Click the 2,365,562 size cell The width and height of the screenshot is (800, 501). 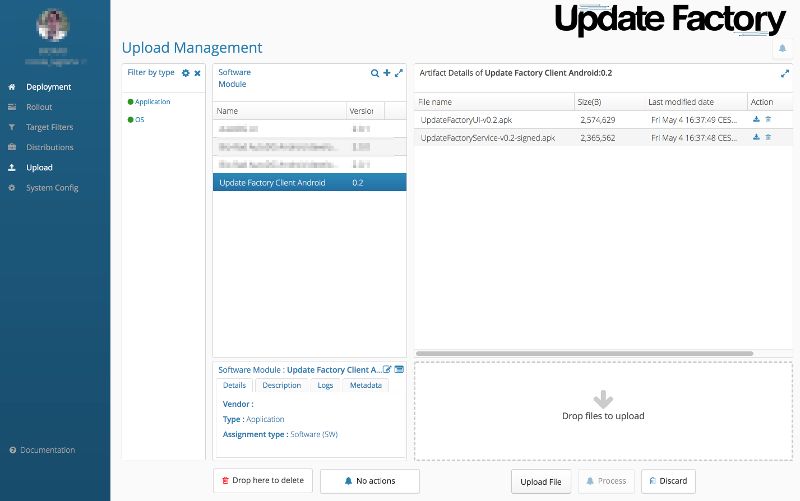(x=597, y=138)
